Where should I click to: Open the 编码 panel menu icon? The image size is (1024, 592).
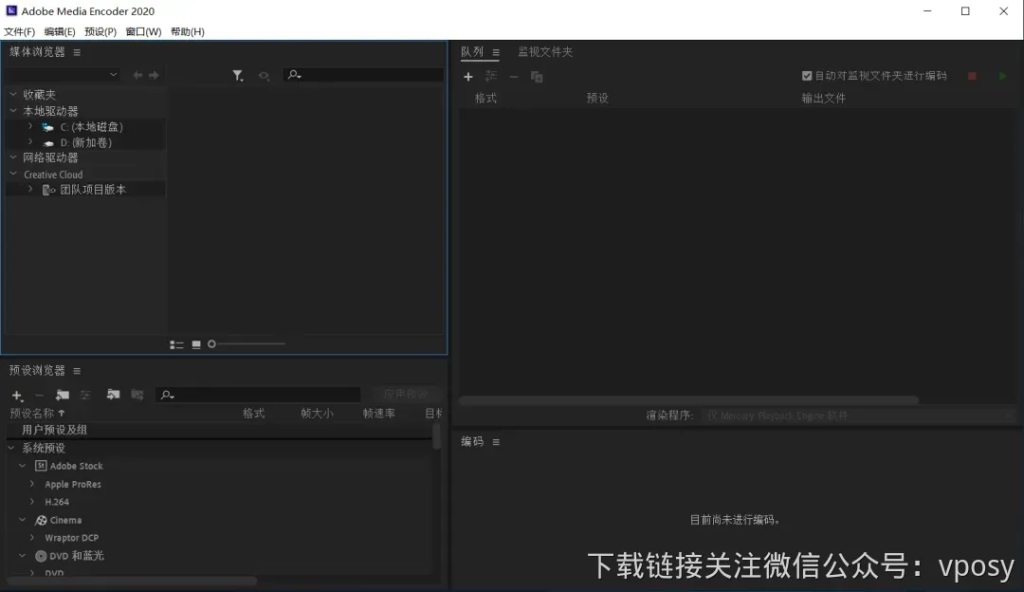point(496,442)
